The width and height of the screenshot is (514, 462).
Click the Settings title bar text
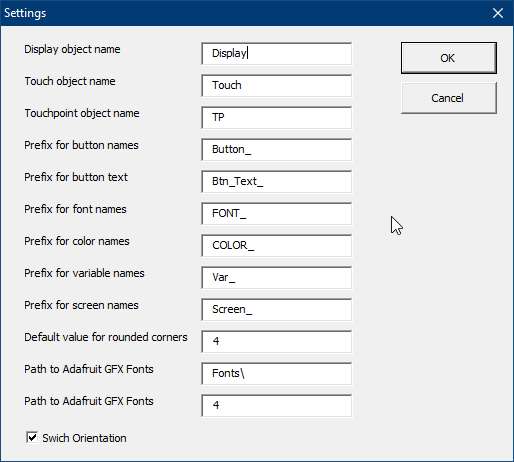click(25, 13)
